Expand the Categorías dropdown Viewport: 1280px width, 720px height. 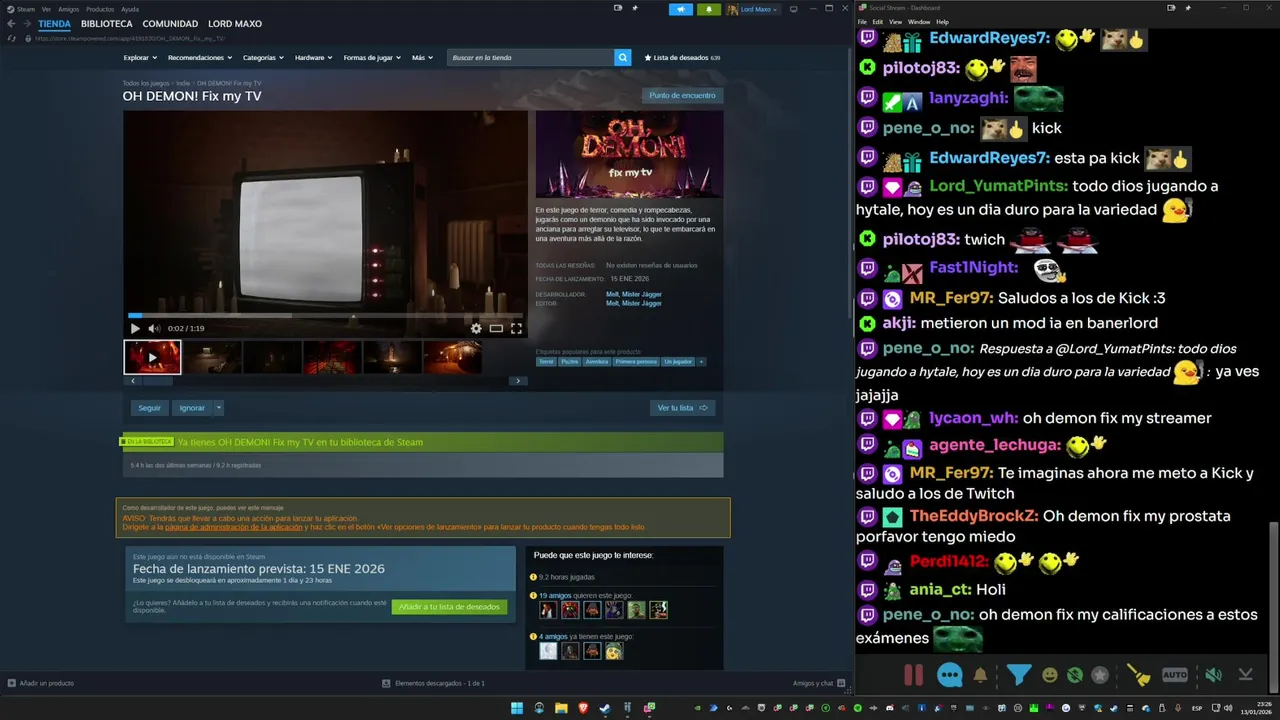(263, 58)
